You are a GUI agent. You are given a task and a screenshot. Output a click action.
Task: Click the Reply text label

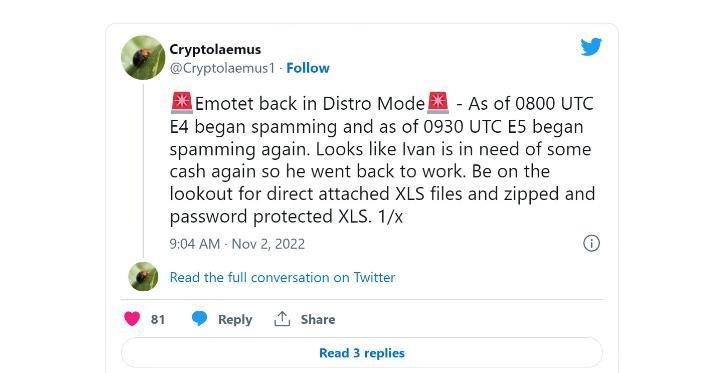tap(235, 320)
